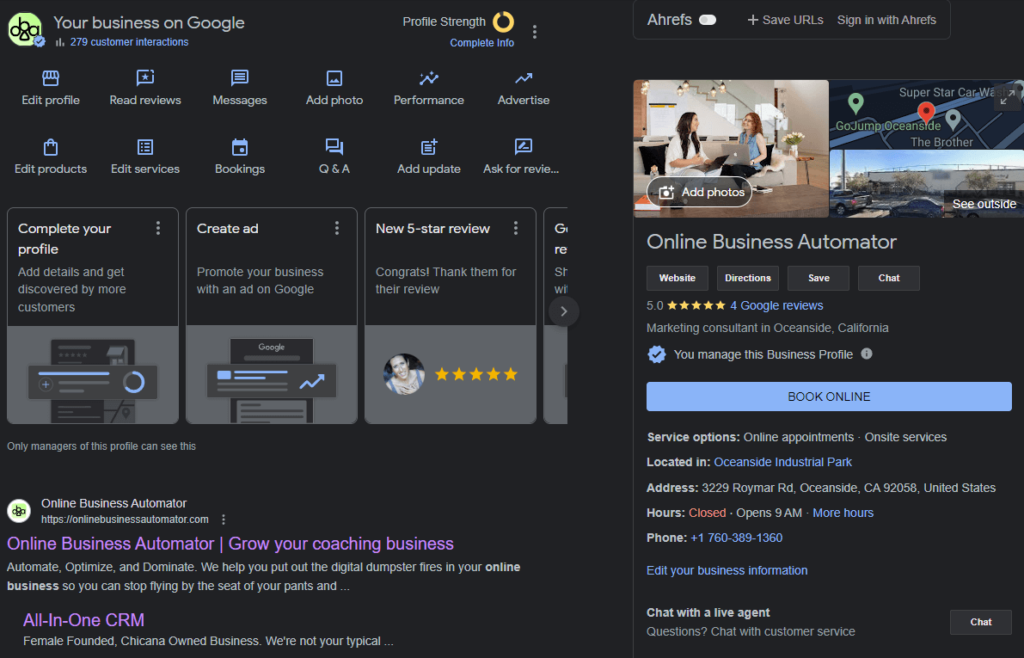Show next suggestion cards arrow
The width and height of the screenshot is (1024, 658).
click(x=564, y=311)
